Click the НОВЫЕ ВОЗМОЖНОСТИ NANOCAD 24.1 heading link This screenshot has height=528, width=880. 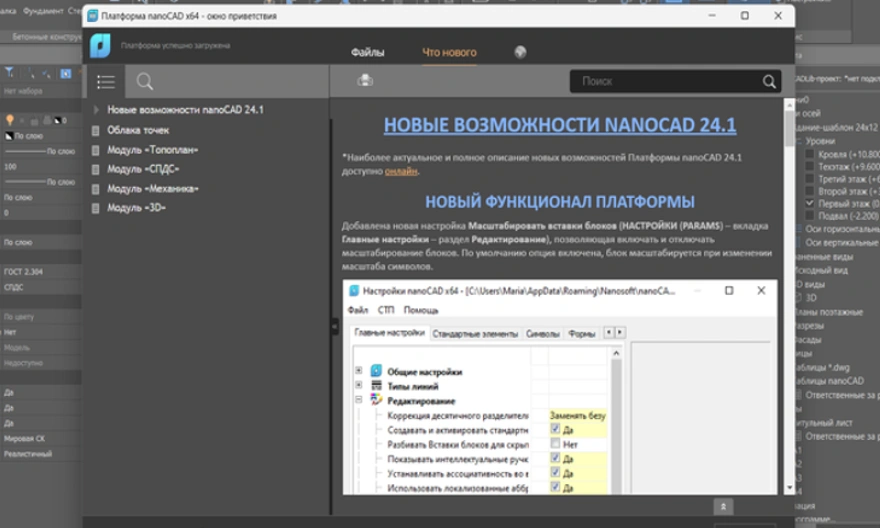tap(559, 125)
